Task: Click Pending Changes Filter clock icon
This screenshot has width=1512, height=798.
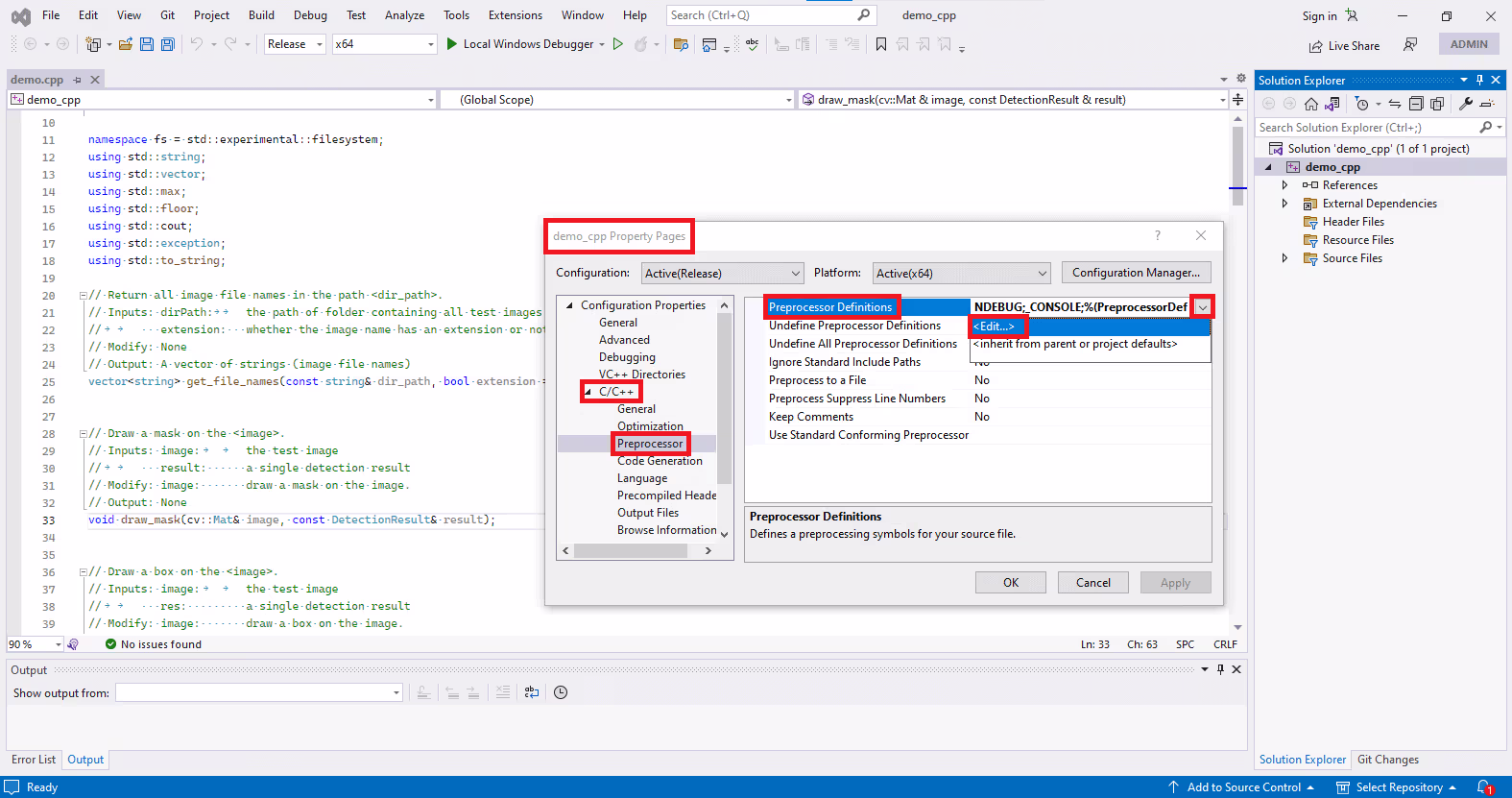Action: click(1362, 104)
